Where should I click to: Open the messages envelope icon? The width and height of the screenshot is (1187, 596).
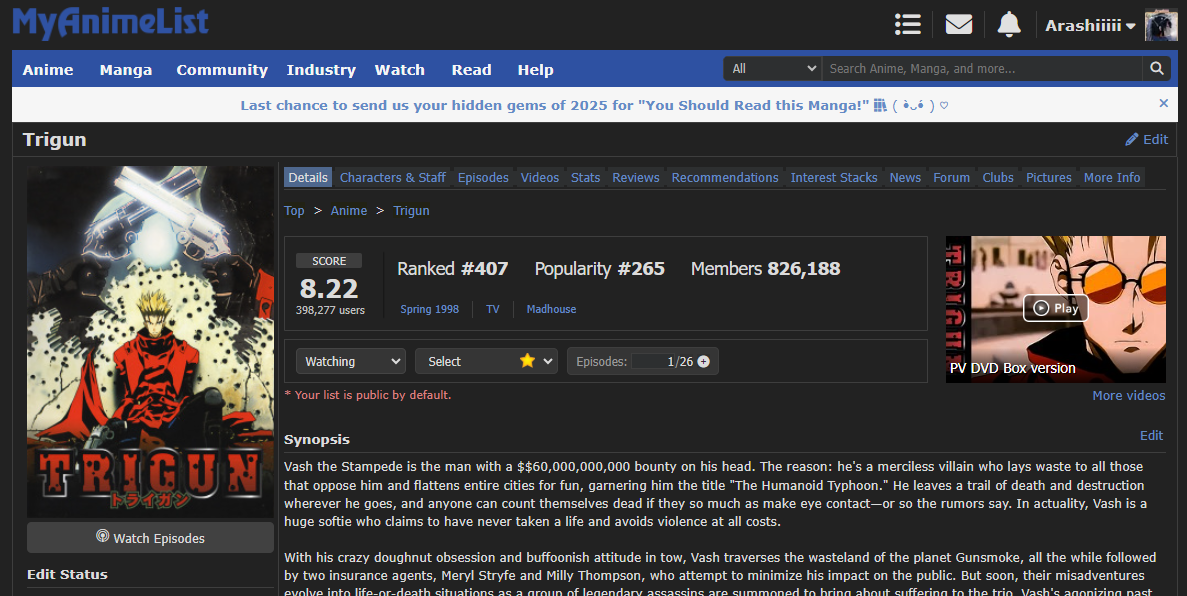pyautogui.click(x=958, y=25)
